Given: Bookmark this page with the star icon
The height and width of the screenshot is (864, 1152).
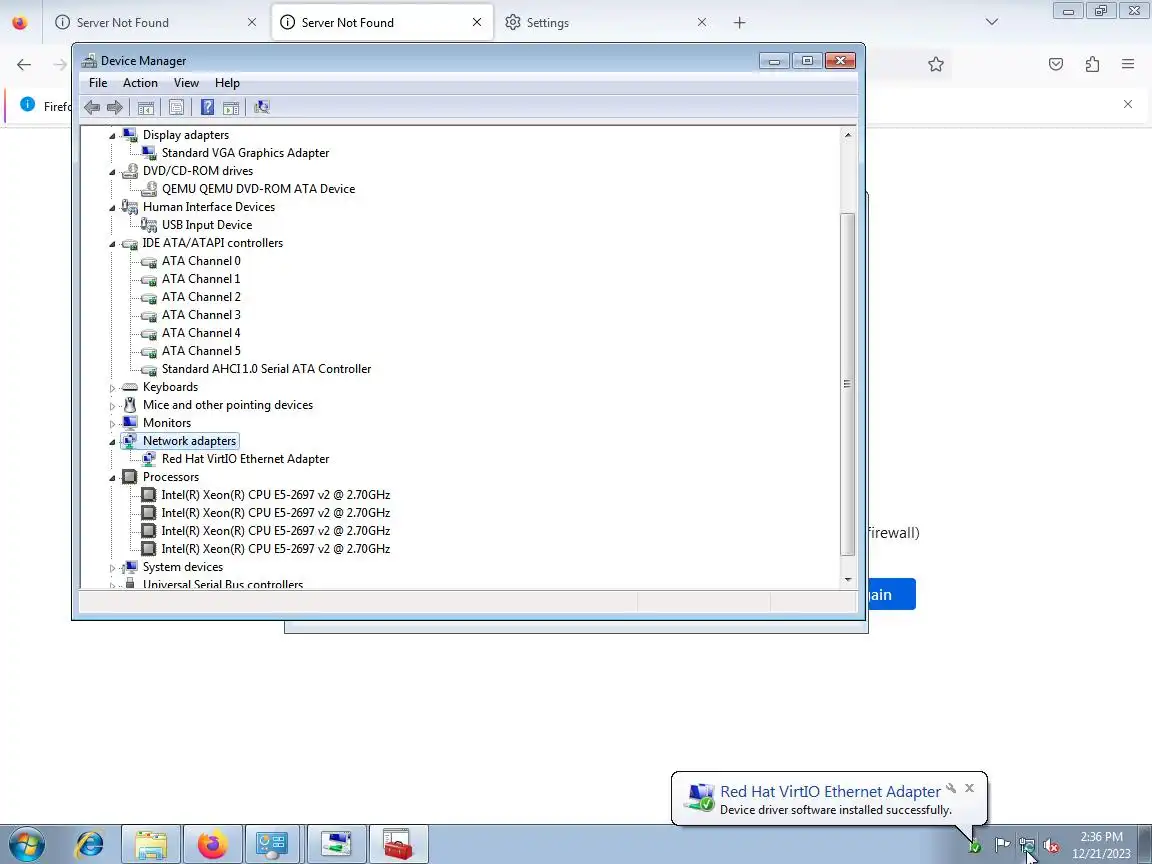Looking at the screenshot, I should pos(935,65).
